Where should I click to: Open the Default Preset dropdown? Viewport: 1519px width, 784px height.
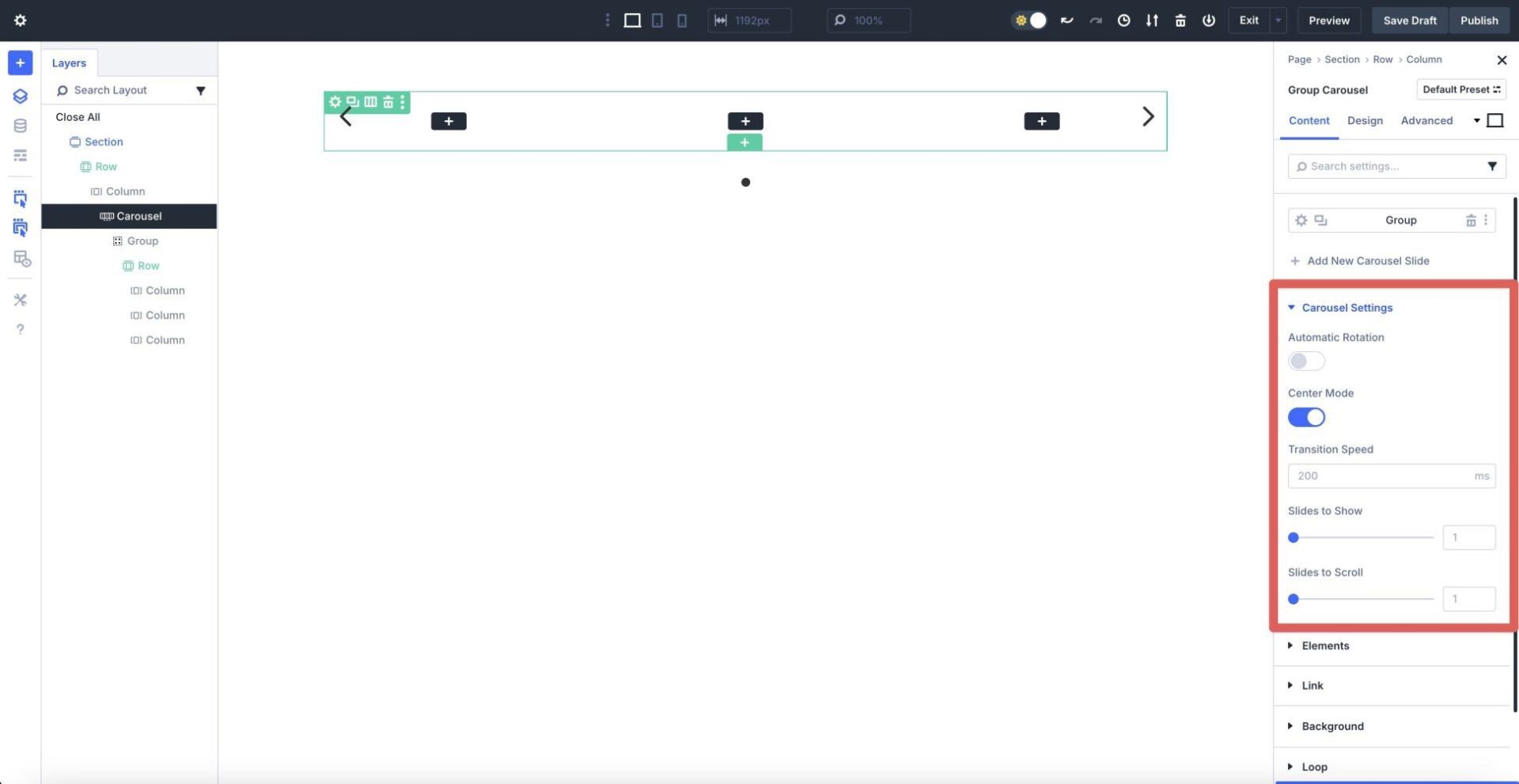[1460, 89]
